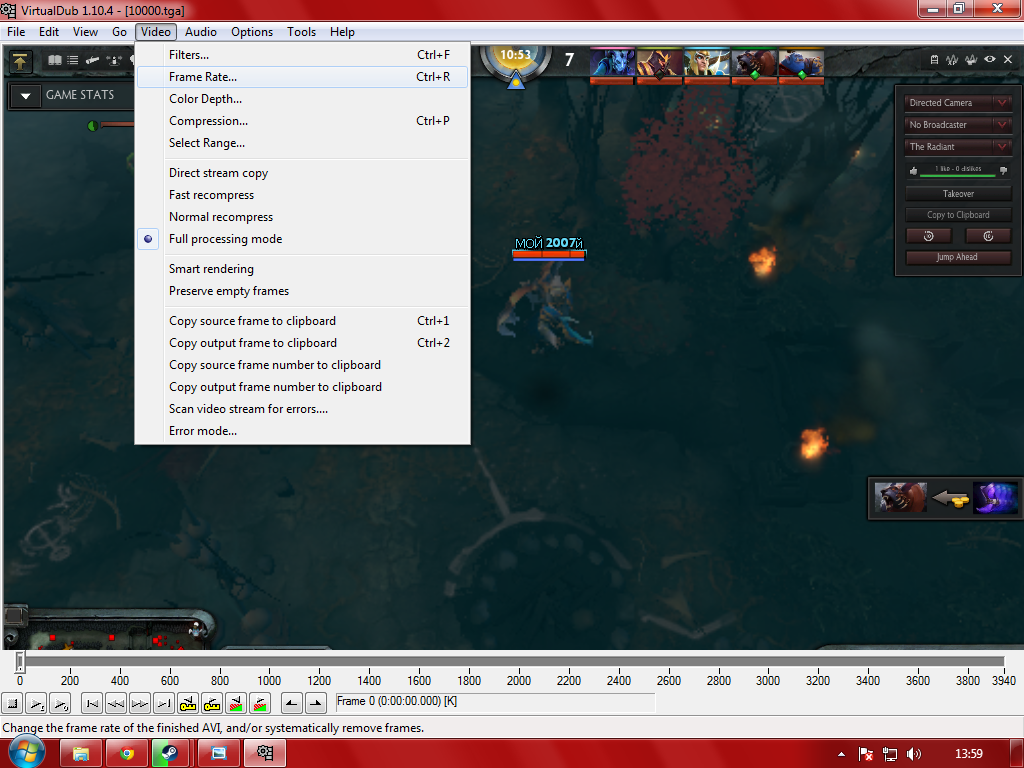Jump to the end of the video

coord(164,703)
